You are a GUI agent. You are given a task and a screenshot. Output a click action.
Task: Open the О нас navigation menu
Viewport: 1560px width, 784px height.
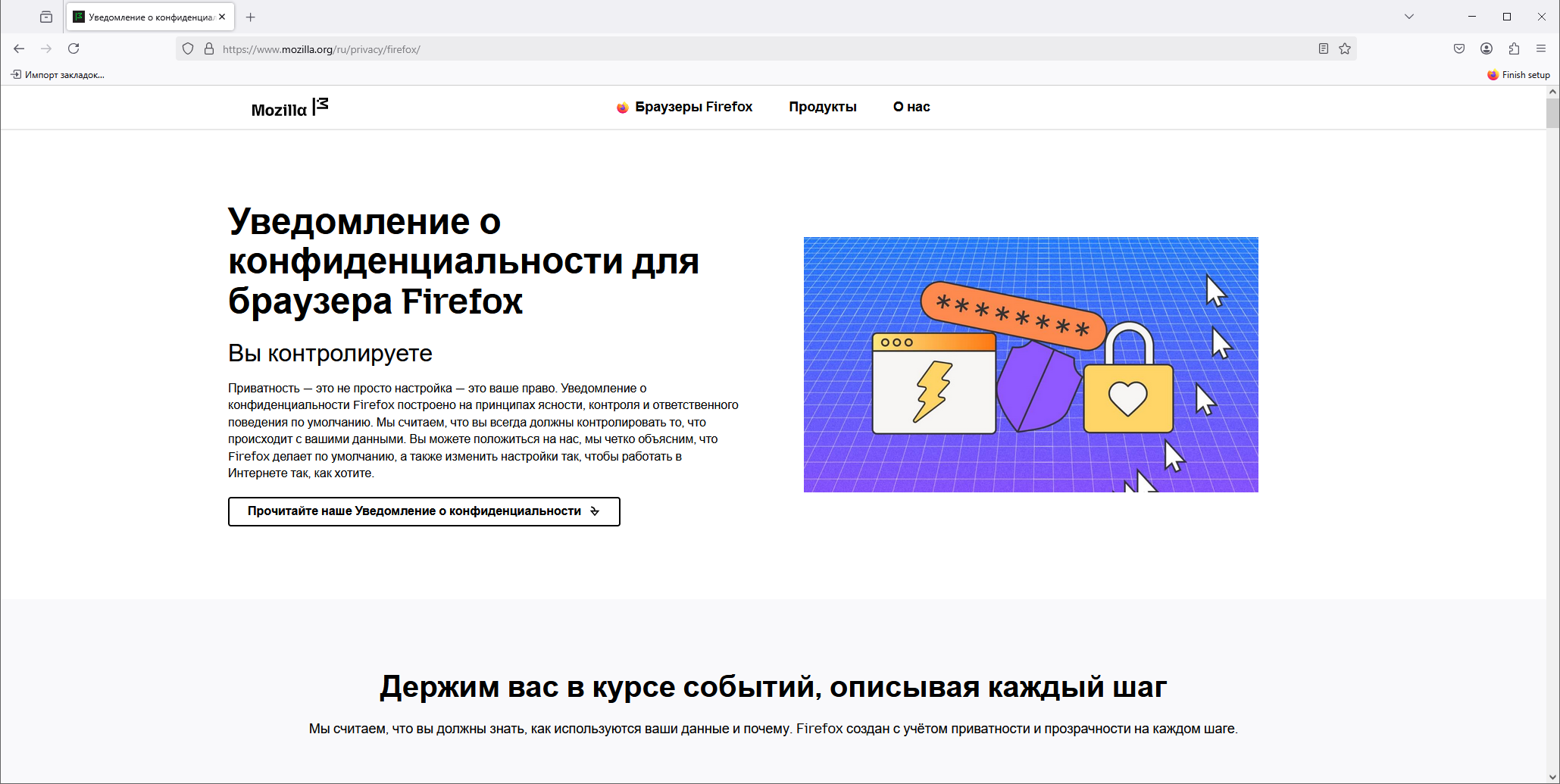pyautogui.click(x=911, y=107)
